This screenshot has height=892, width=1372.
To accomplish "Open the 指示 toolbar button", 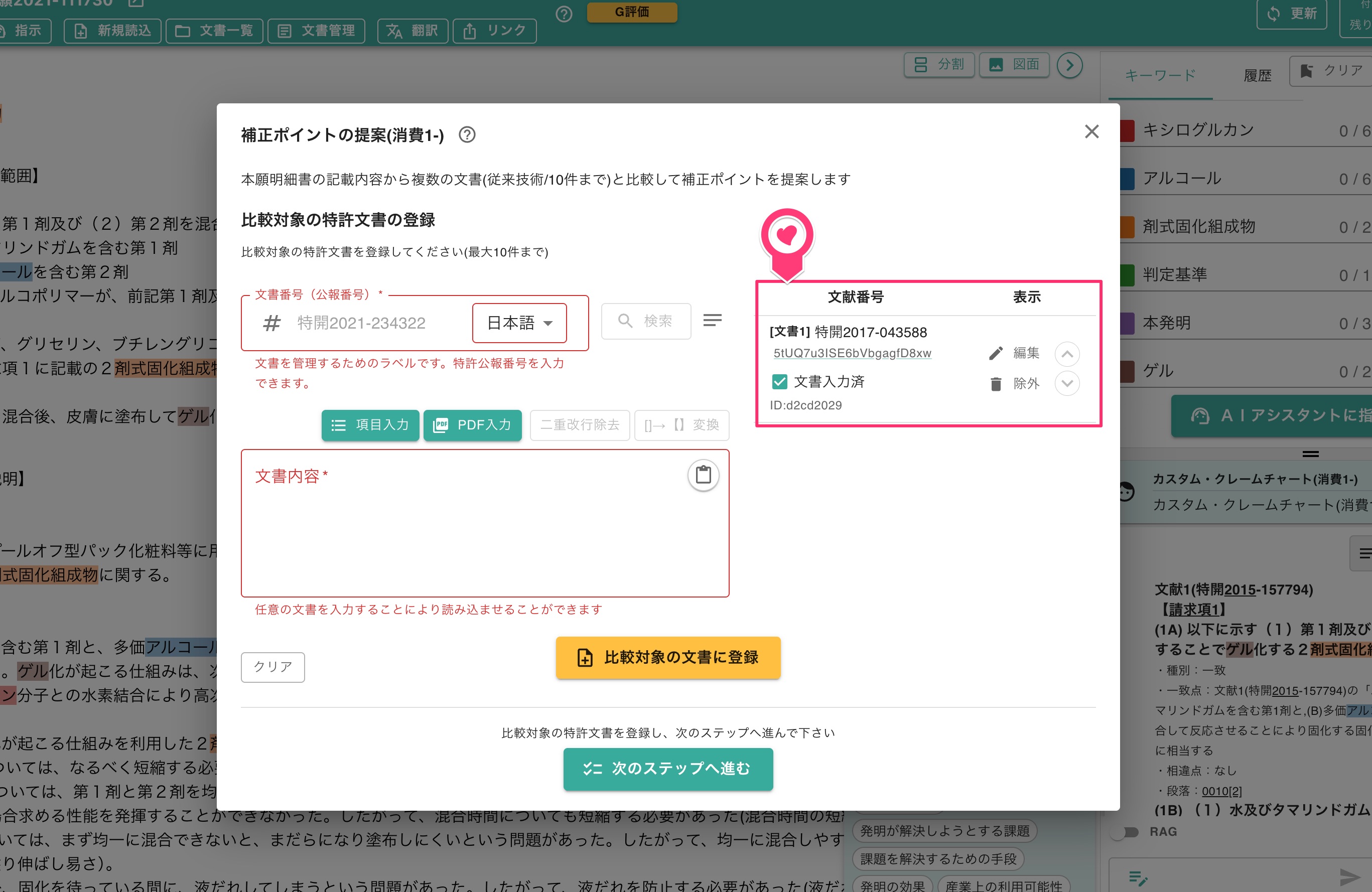I will 23,31.
